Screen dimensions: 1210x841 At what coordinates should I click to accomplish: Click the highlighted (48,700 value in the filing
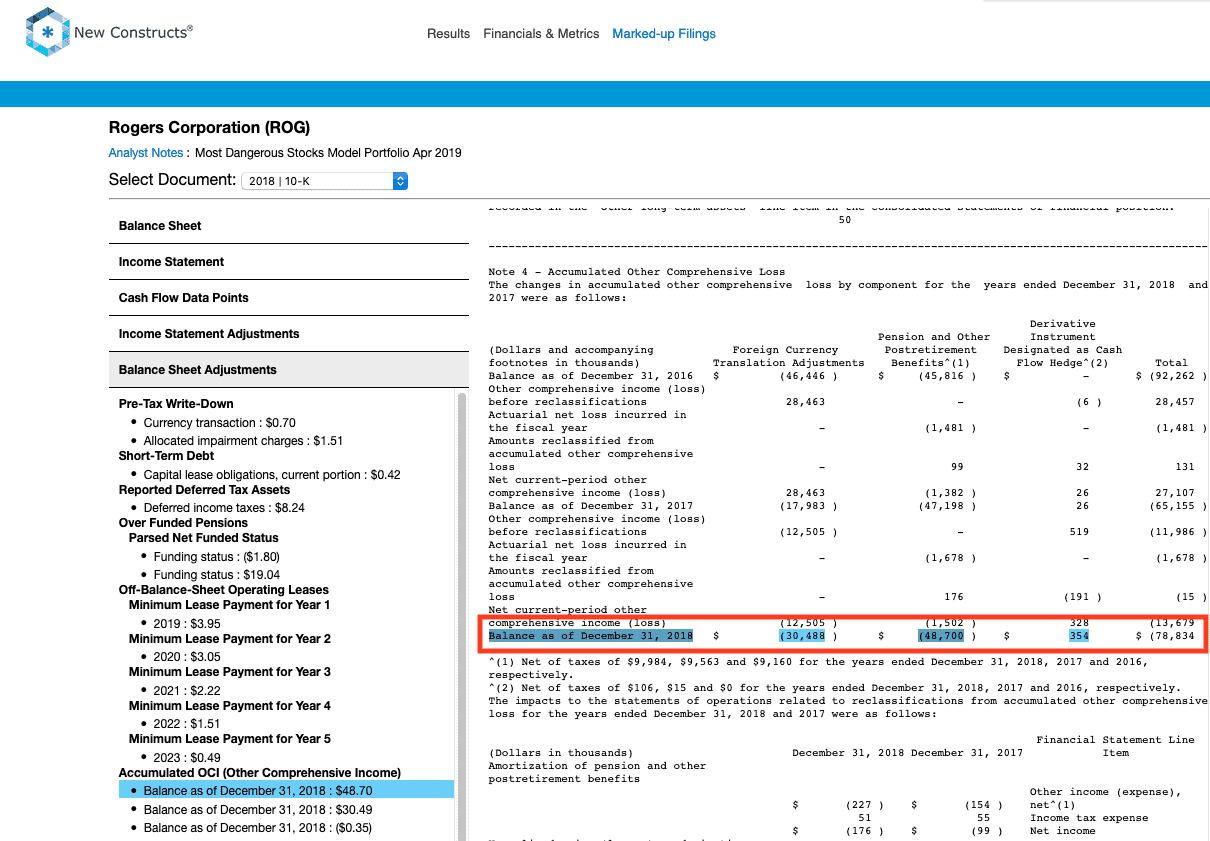click(x=940, y=636)
